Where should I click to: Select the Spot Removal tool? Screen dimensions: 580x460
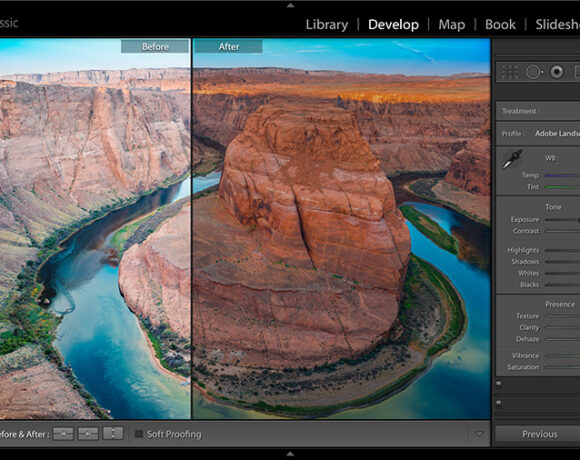pyautogui.click(x=534, y=72)
